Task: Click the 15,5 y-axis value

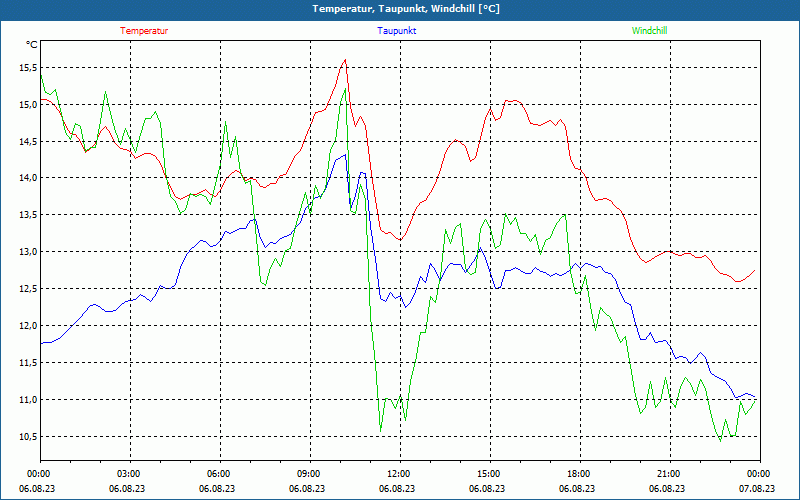Action: click(29, 68)
